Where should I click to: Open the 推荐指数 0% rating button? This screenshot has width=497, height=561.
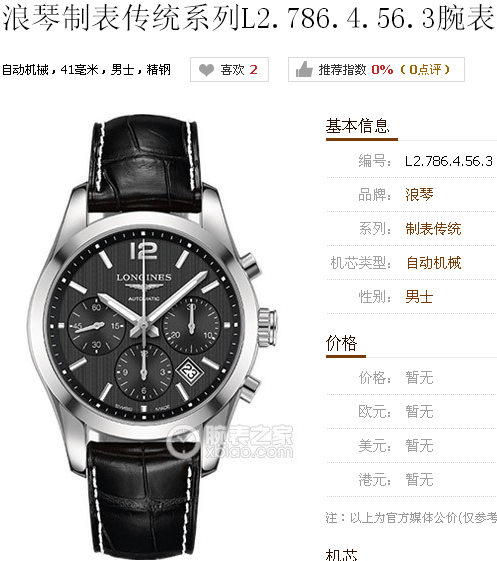(x=376, y=69)
